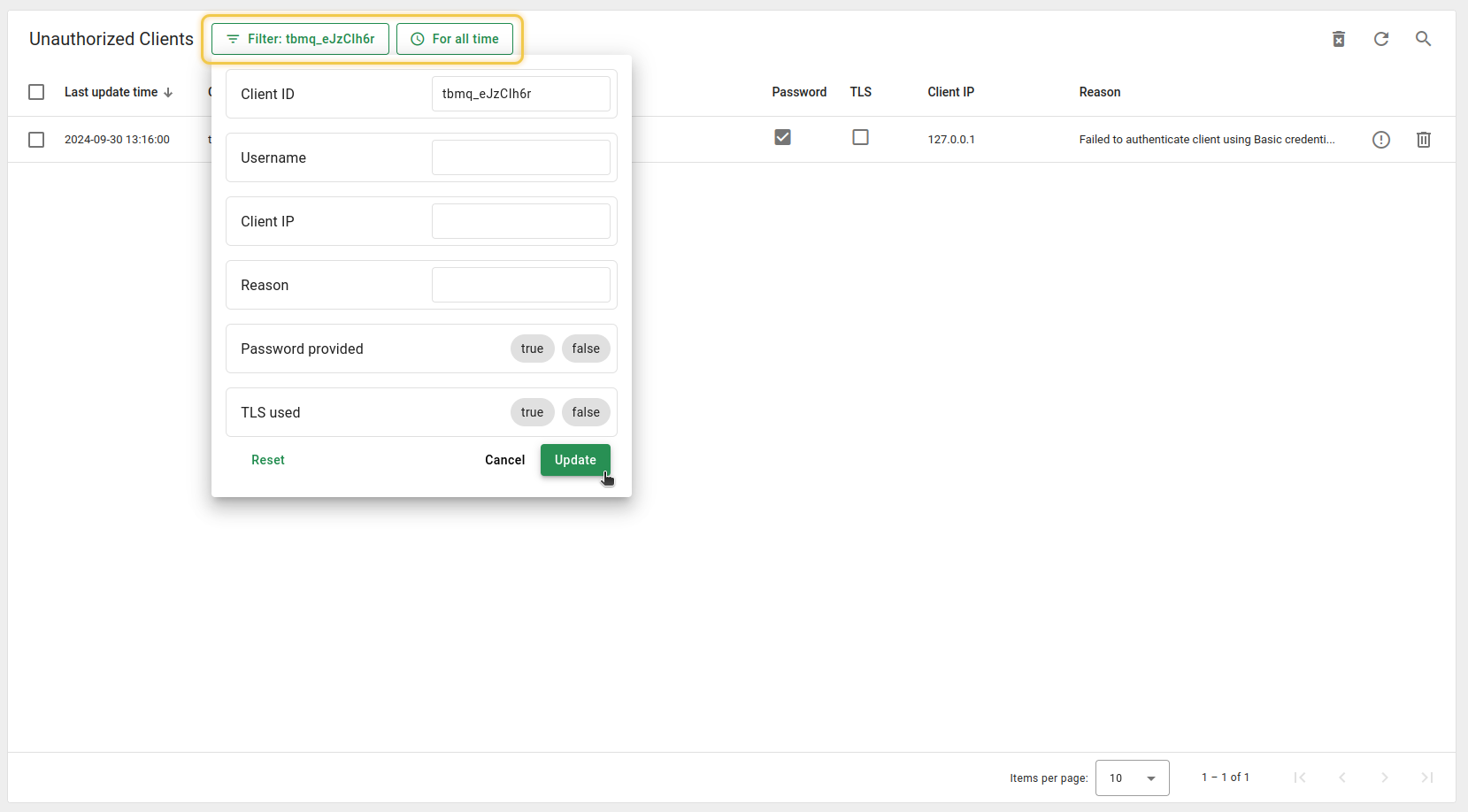The image size is (1468, 812).
Task: Reset the filter fields
Action: [x=268, y=460]
